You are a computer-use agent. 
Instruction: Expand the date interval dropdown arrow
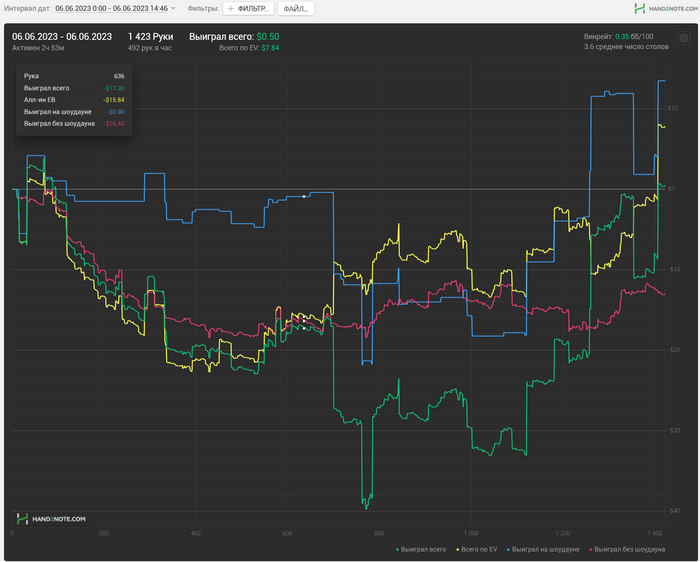tap(173, 8)
